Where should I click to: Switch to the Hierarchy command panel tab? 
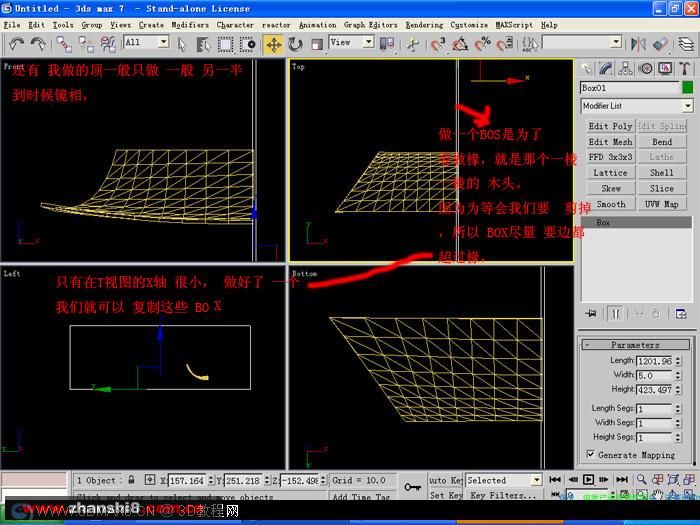[x=625, y=68]
